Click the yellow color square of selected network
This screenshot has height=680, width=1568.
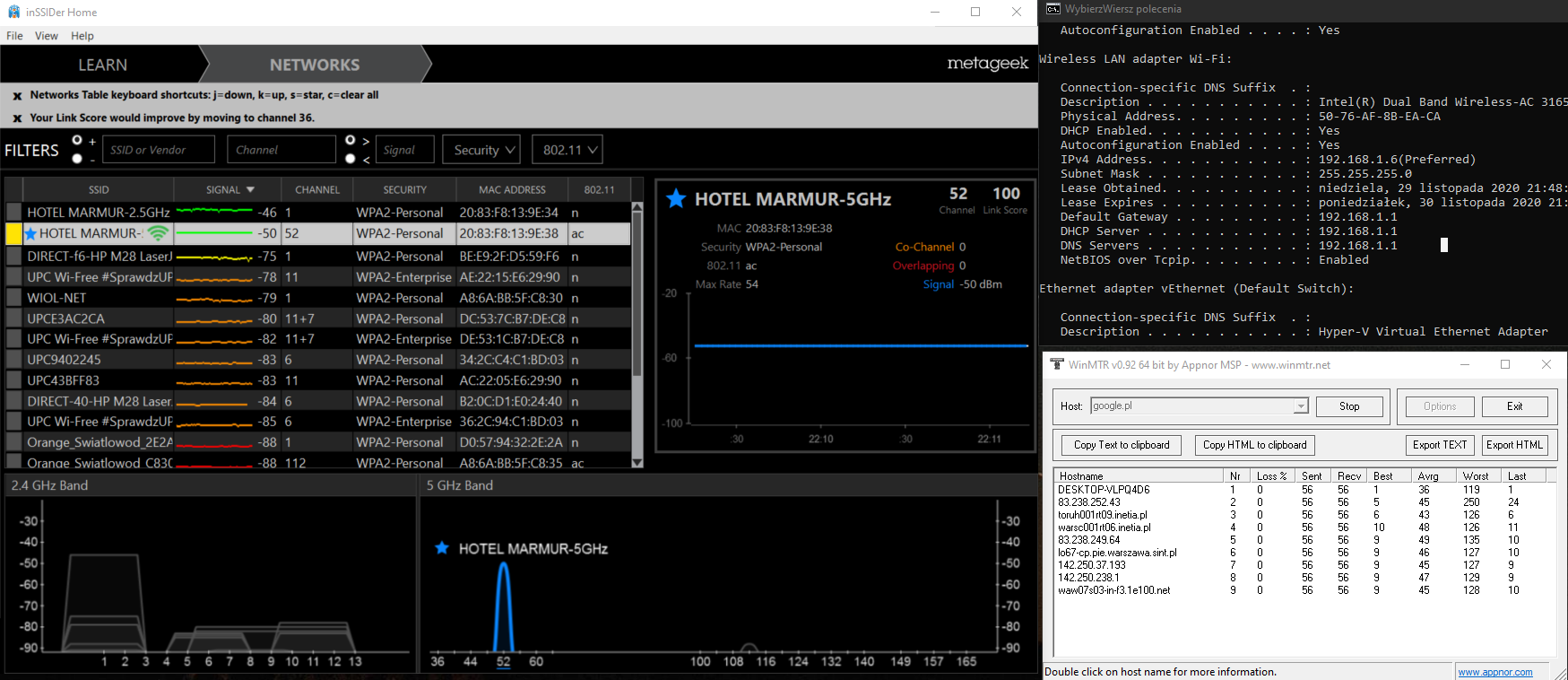pos(13,234)
